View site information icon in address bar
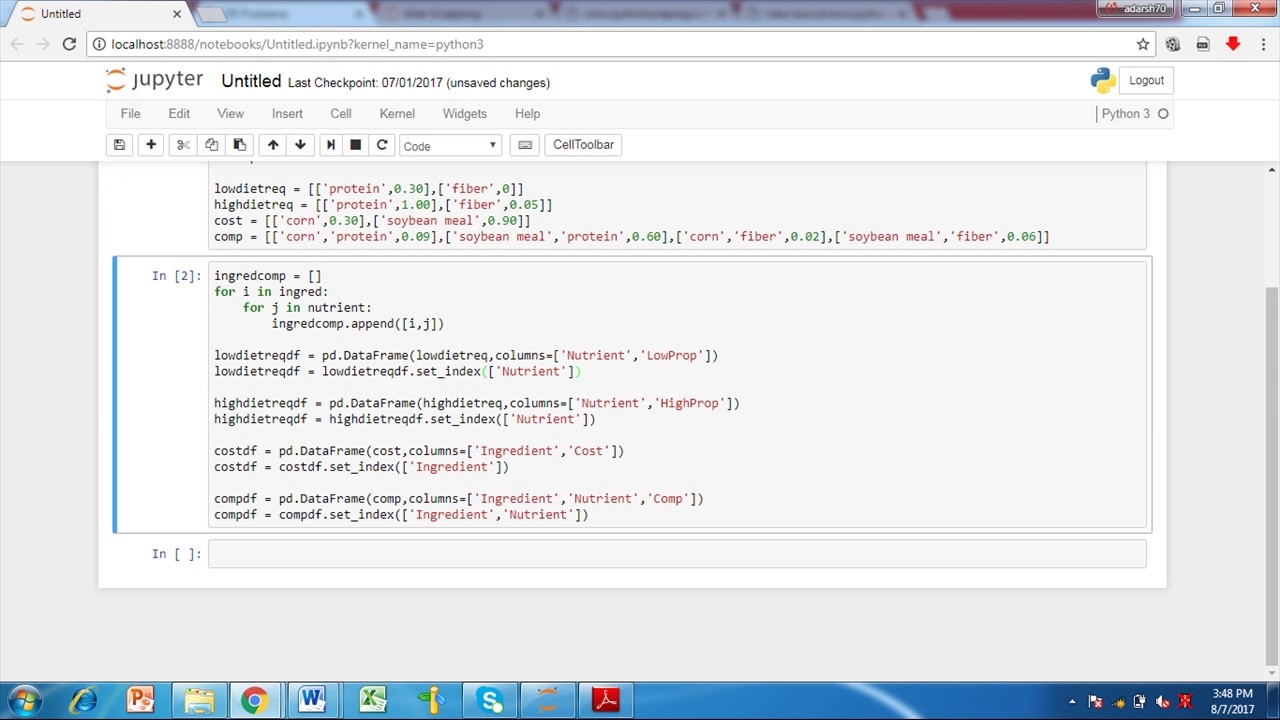Screen dimensions: 1280x720 click(99, 44)
